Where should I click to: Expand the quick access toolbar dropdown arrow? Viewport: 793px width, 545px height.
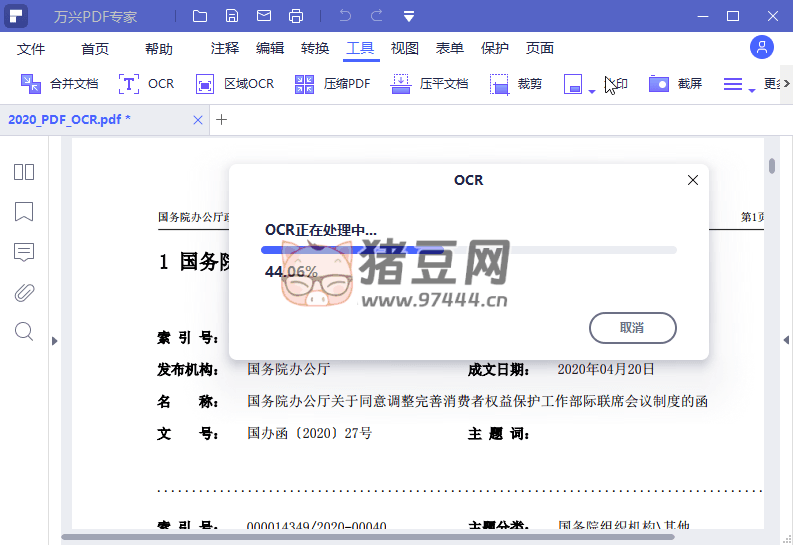coord(408,16)
